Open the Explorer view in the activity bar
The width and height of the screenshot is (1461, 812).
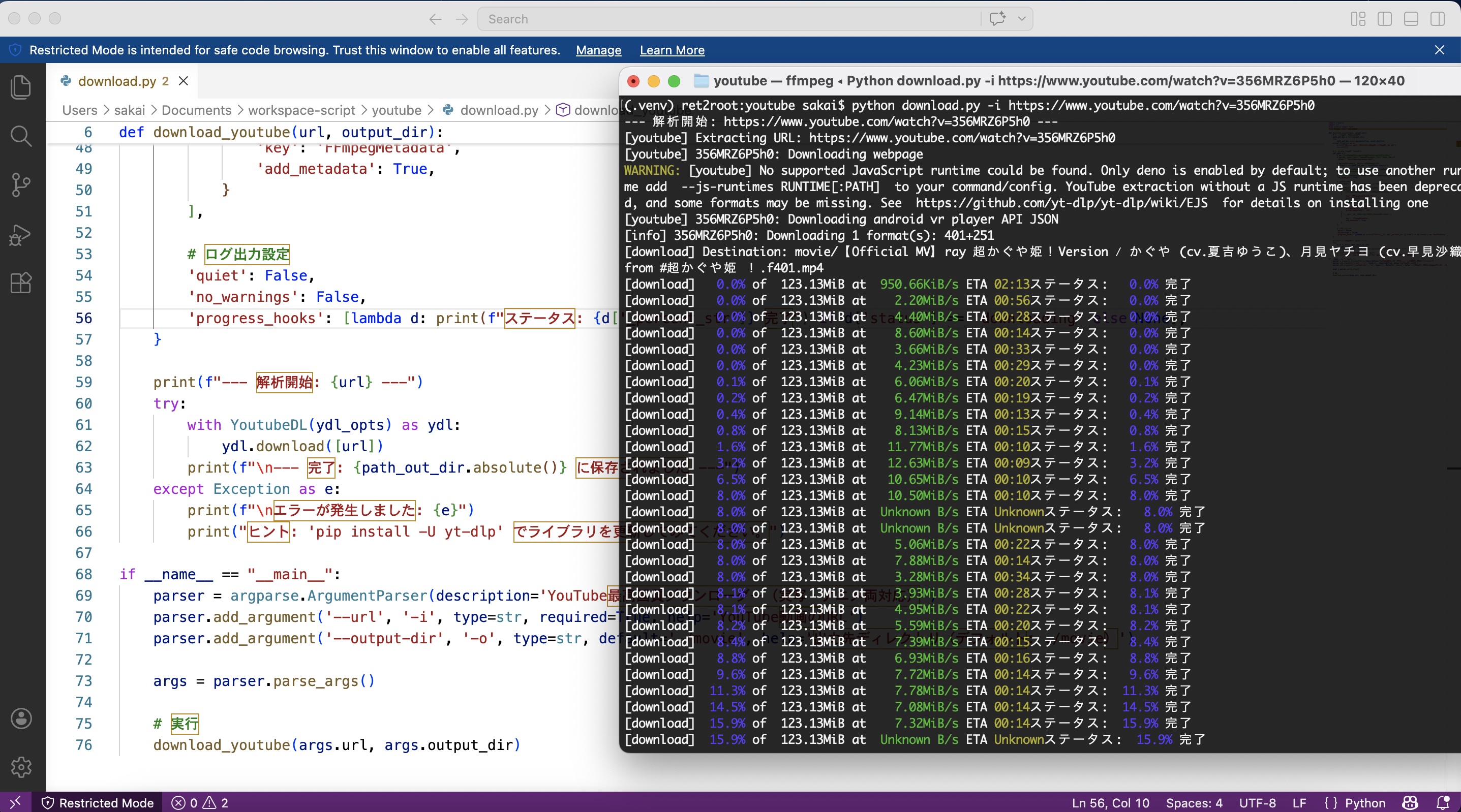coord(21,87)
